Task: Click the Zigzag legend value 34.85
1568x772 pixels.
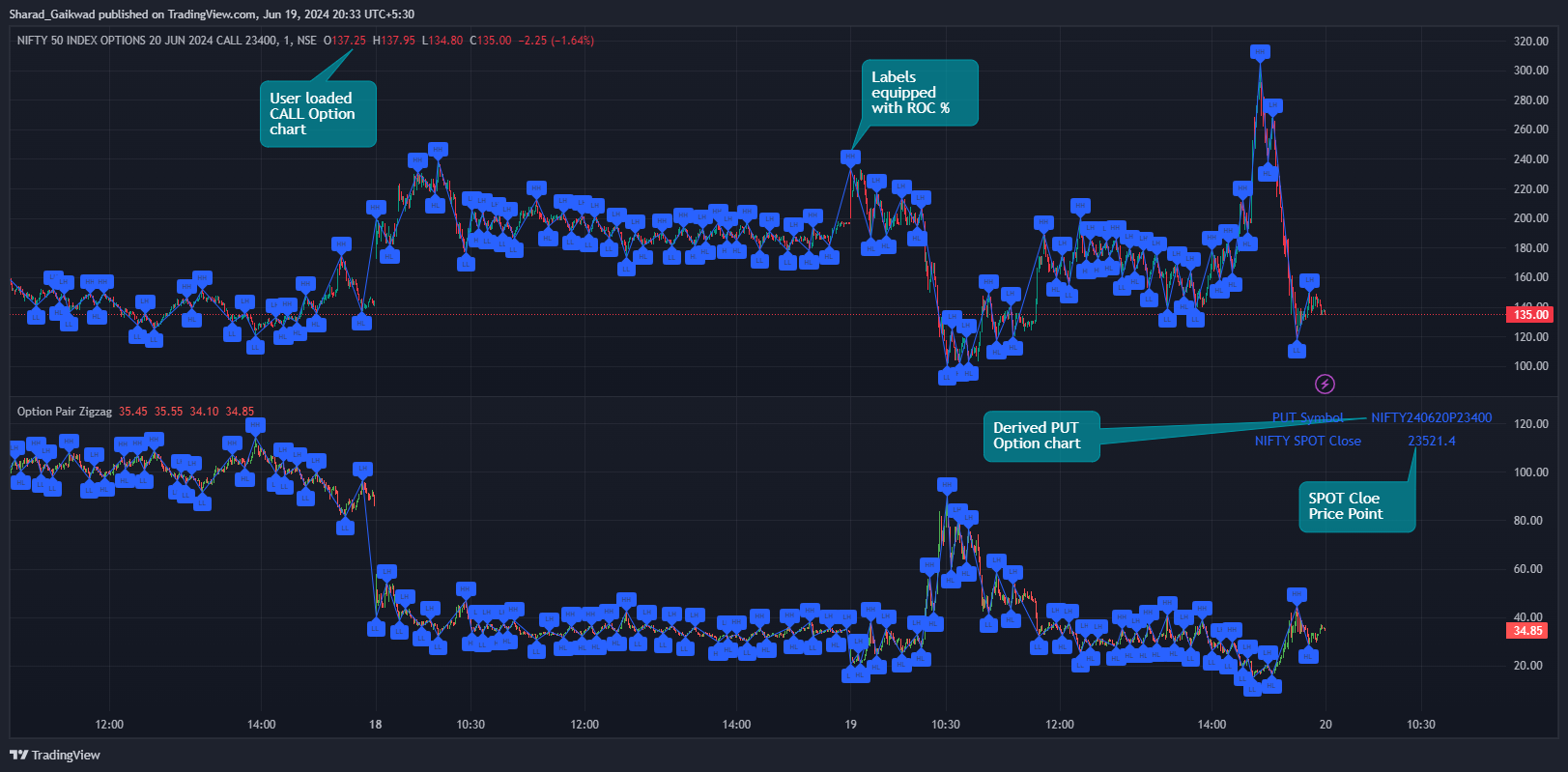Action: (240, 412)
